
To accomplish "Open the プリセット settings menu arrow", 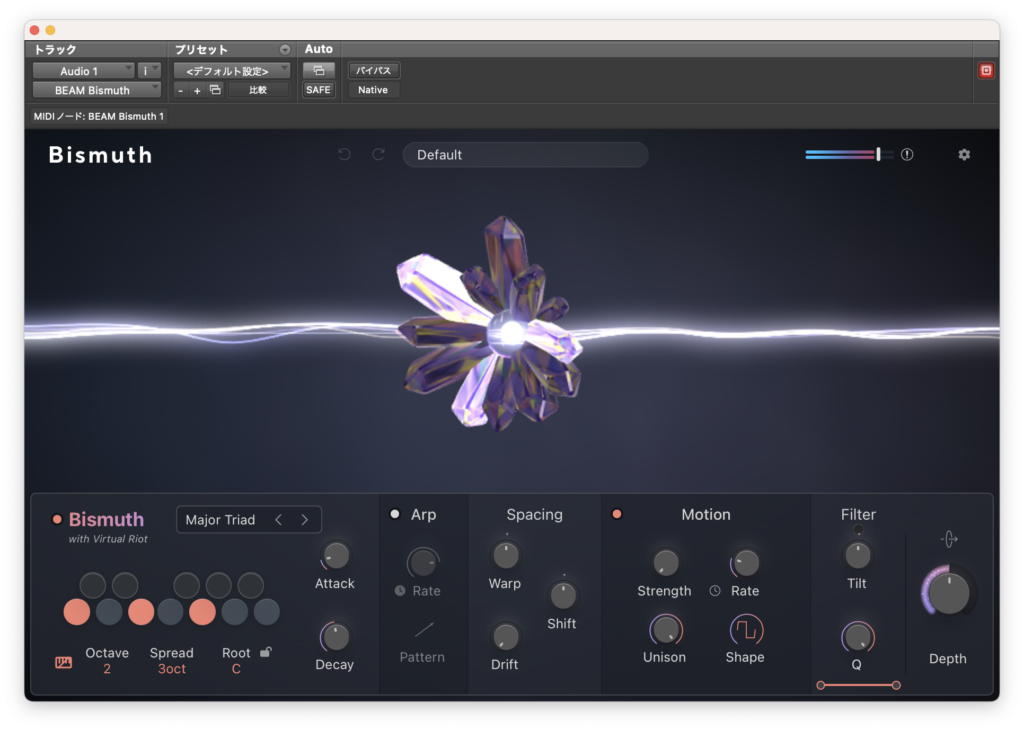I will (285, 50).
